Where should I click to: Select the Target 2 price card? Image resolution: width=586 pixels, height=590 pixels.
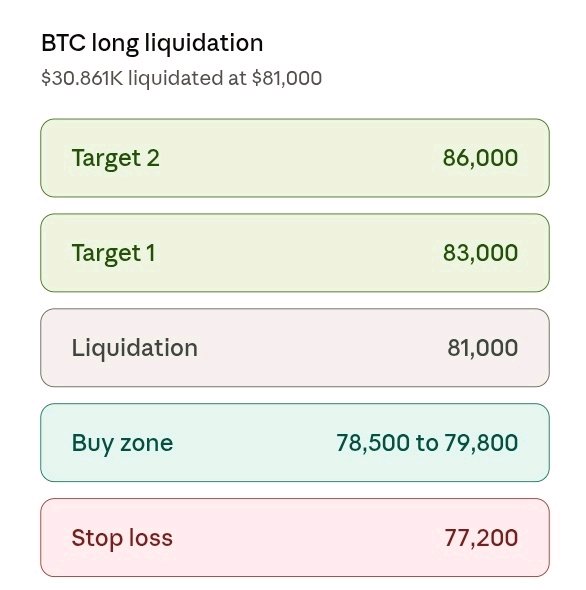295,158
